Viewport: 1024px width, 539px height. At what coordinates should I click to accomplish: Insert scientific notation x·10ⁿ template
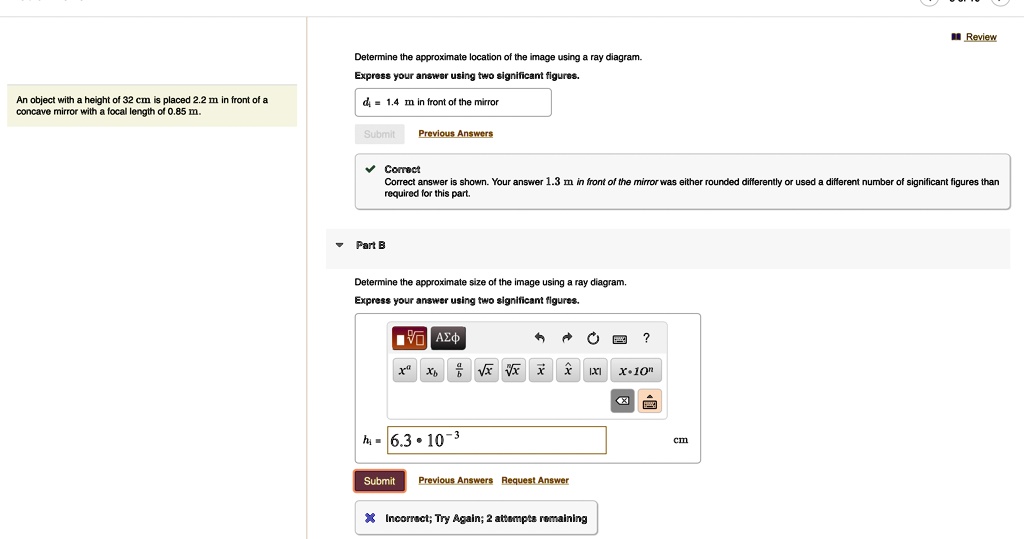coord(636,371)
